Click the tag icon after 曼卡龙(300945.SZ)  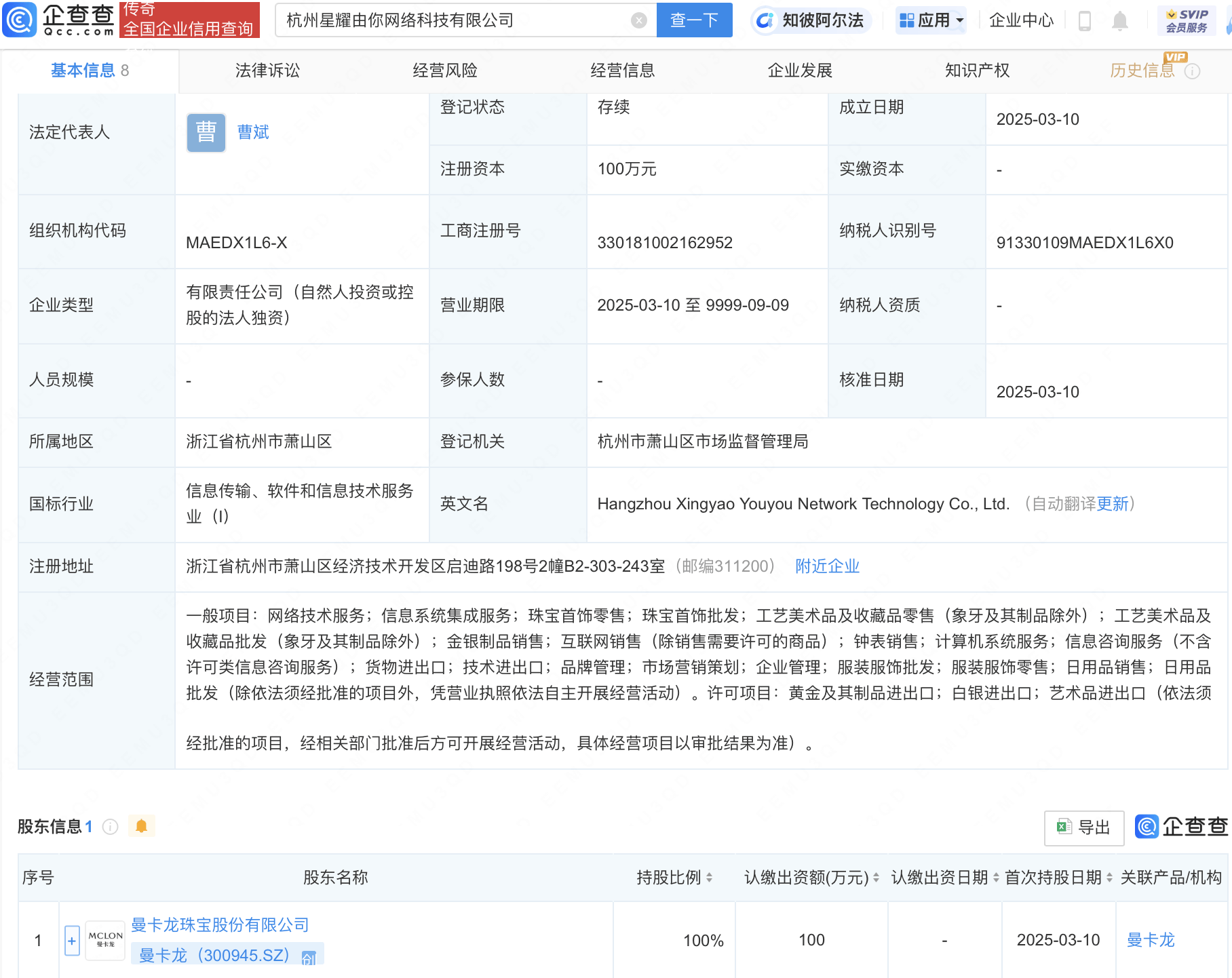tap(309, 958)
